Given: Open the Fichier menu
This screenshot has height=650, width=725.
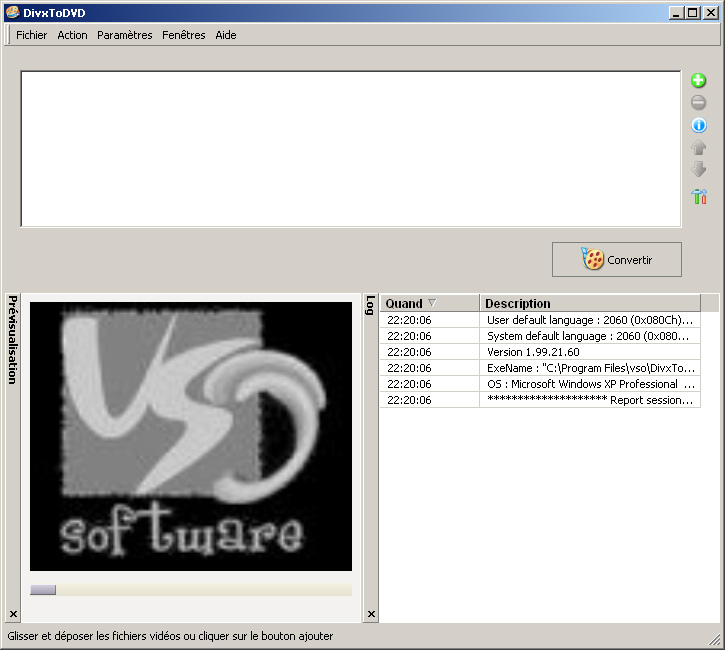Looking at the screenshot, I should (x=31, y=35).
